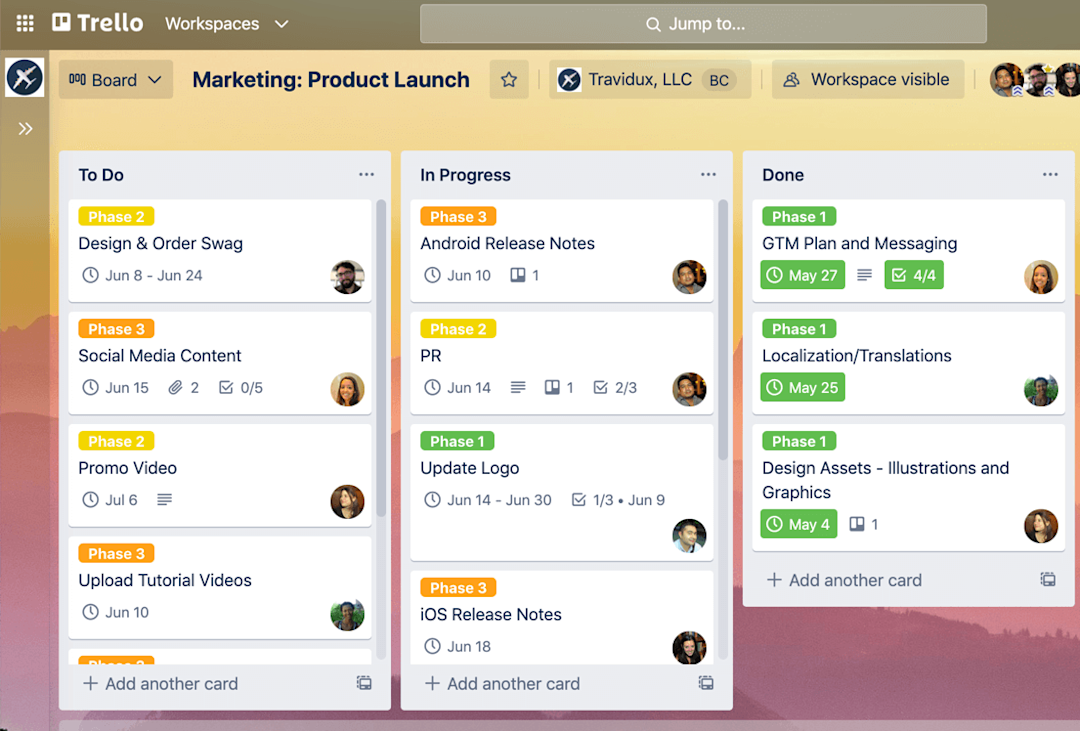Click the Trello logo in the header
Screen dimensions: 1080x731
point(97,23)
